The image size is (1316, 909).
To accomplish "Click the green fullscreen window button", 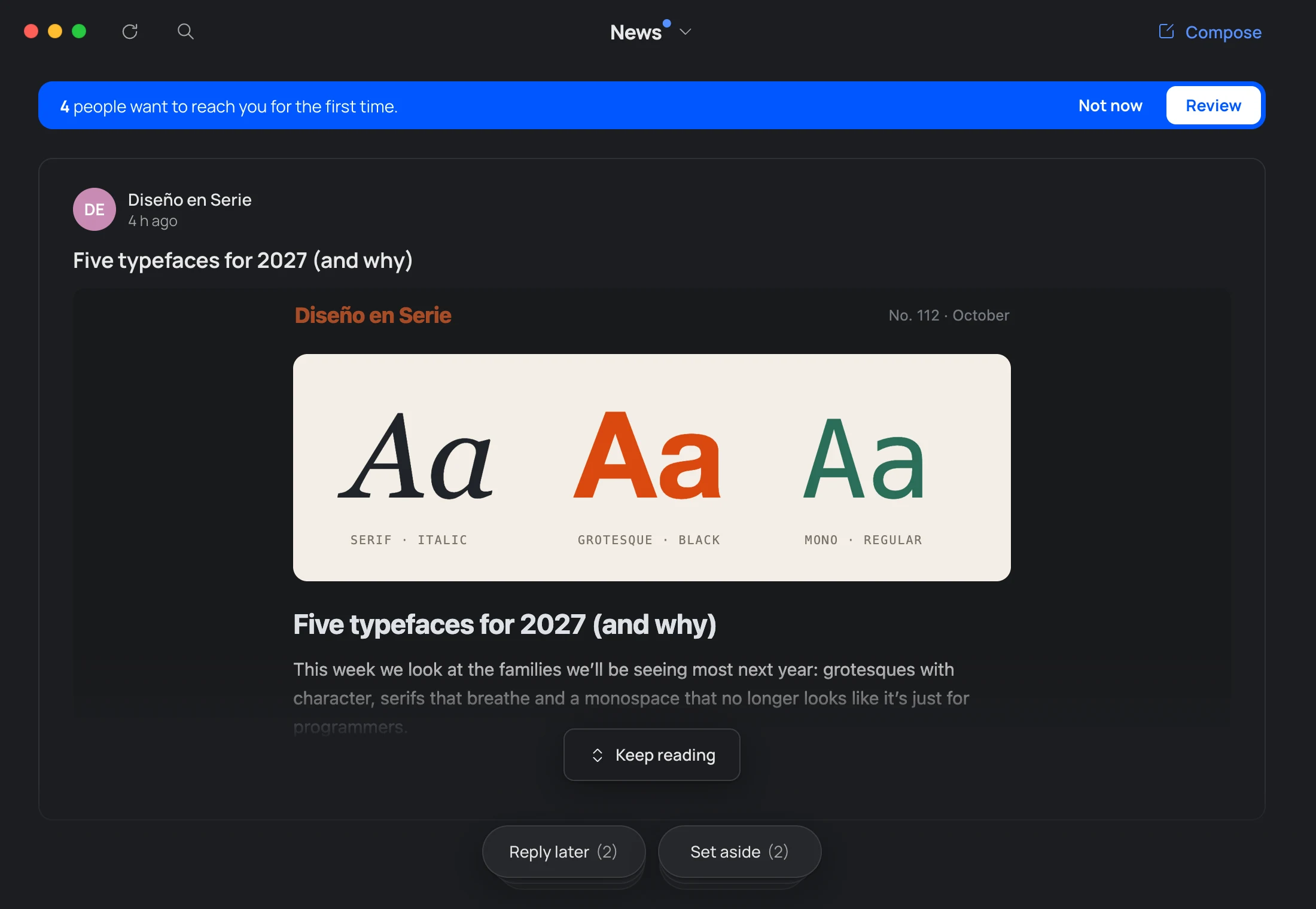I will click(x=79, y=31).
